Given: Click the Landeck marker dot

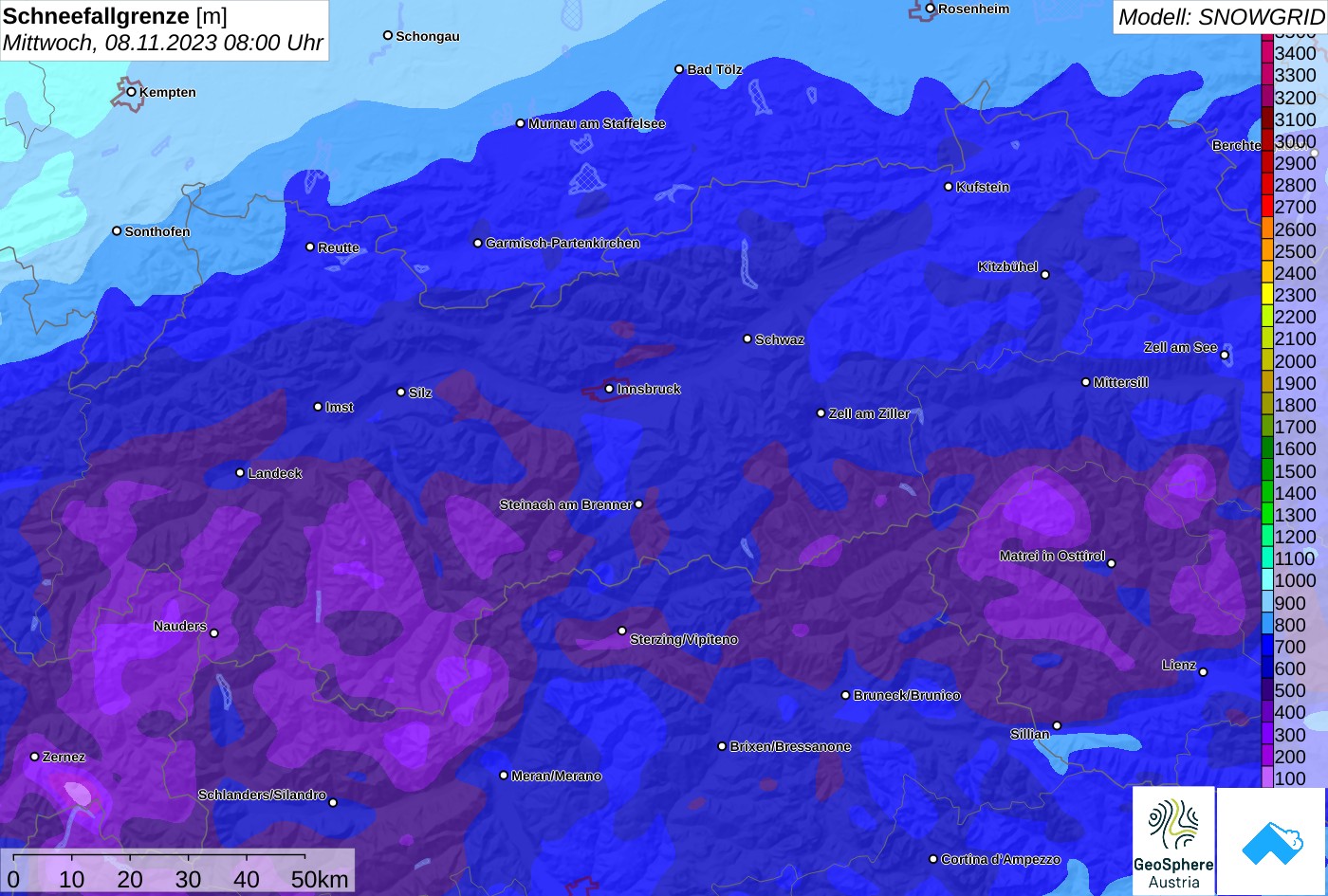Looking at the screenshot, I should (x=240, y=473).
